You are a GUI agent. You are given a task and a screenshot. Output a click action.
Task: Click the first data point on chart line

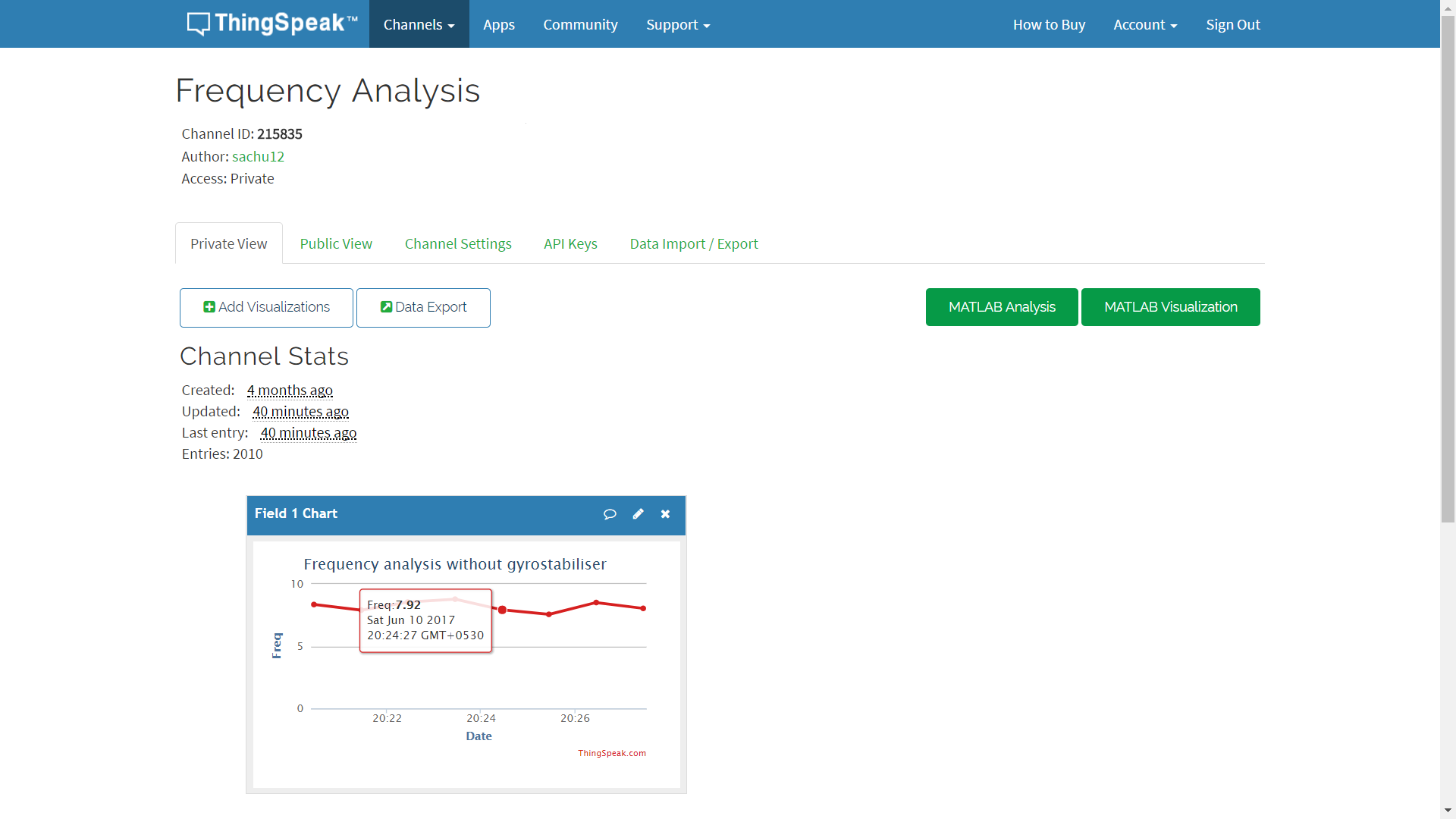pos(314,604)
